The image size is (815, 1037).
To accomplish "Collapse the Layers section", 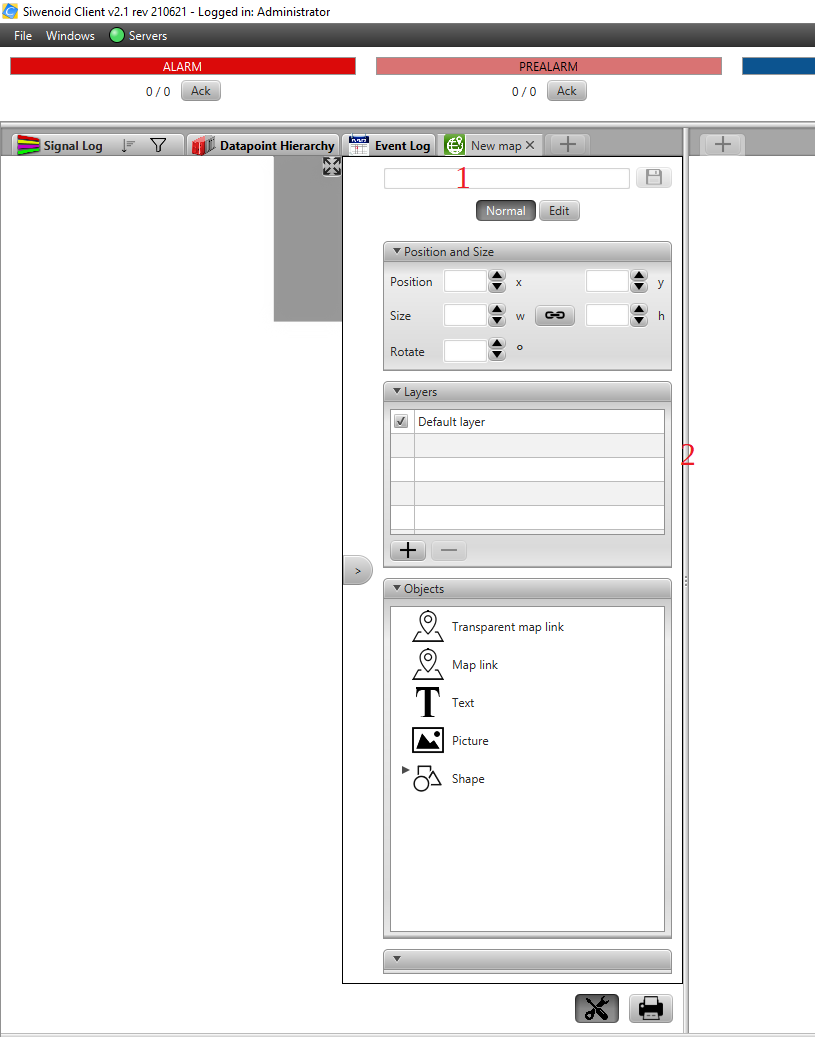I will click(x=397, y=392).
